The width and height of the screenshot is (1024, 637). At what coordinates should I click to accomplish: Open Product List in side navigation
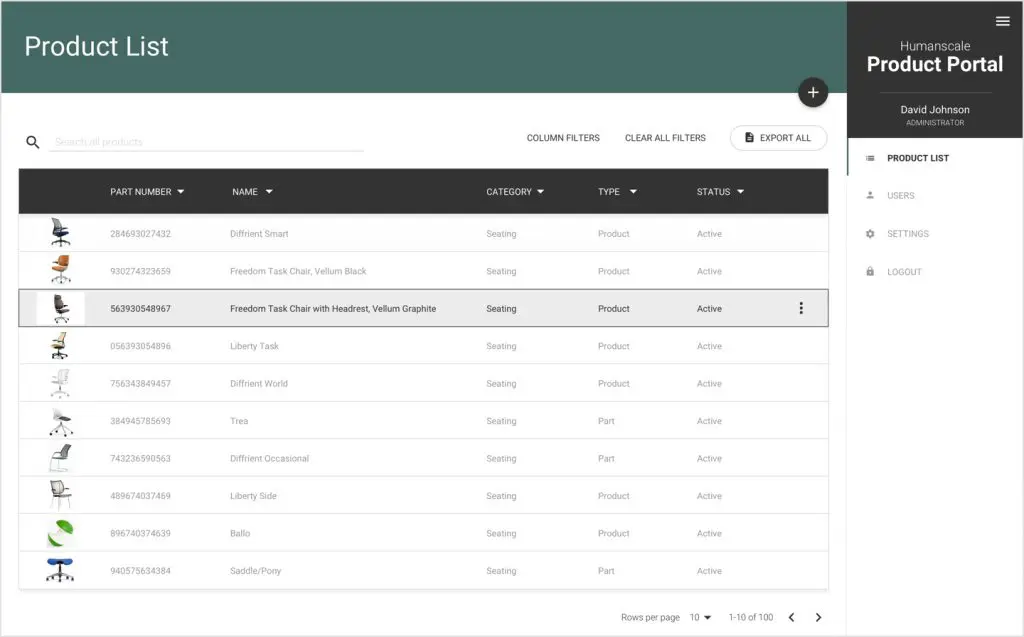tap(917, 158)
